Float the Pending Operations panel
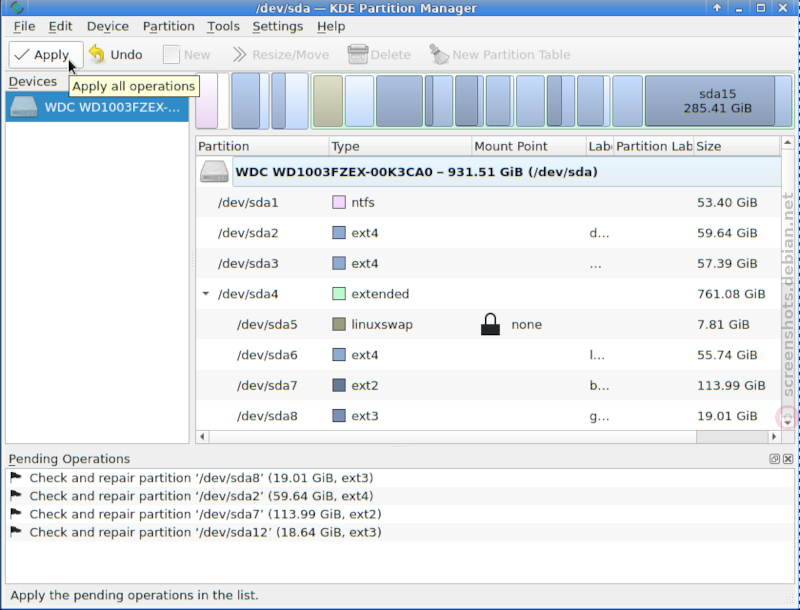The height and width of the screenshot is (610, 800). (x=774, y=459)
